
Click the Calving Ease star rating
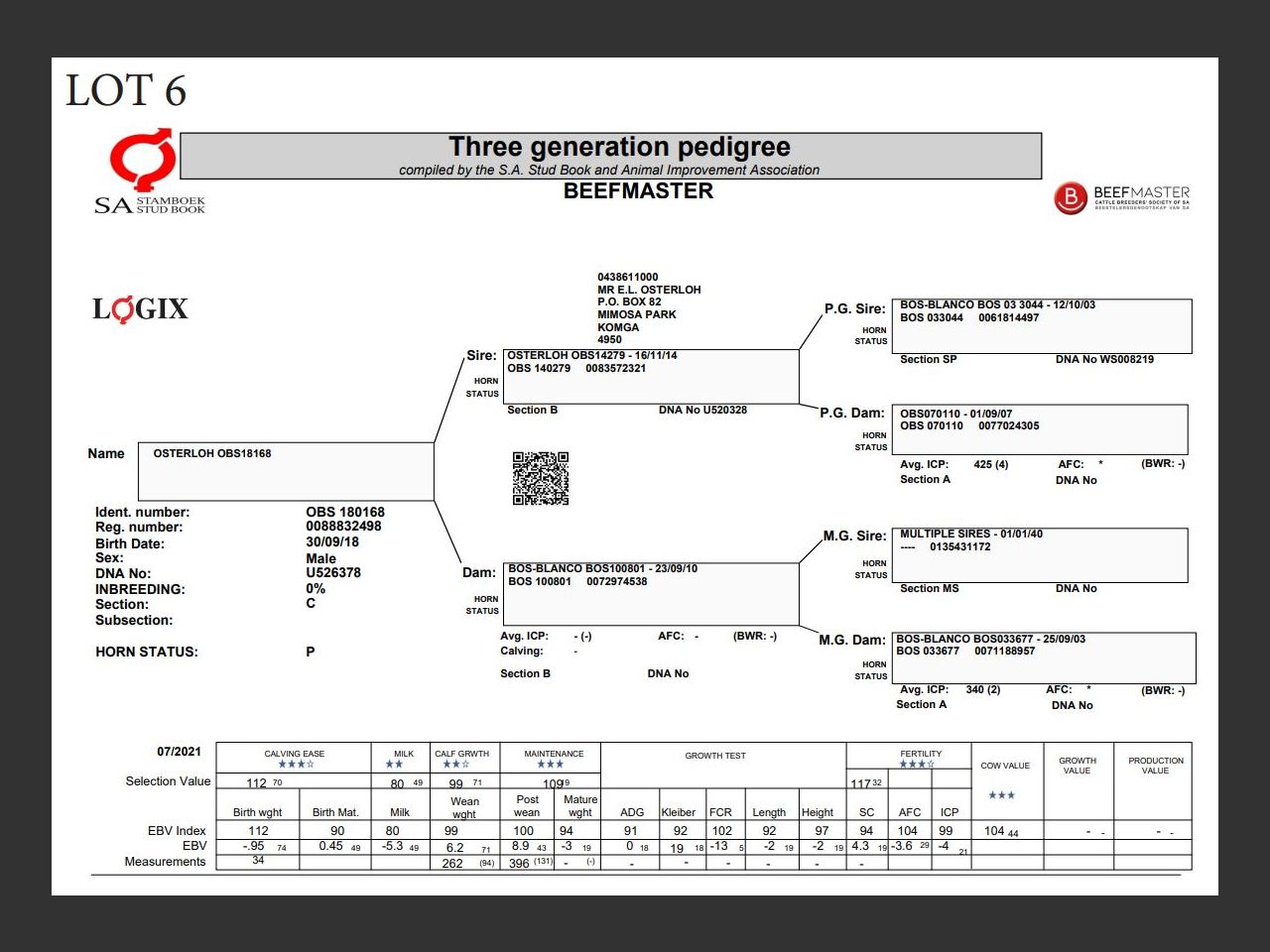(296, 765)
